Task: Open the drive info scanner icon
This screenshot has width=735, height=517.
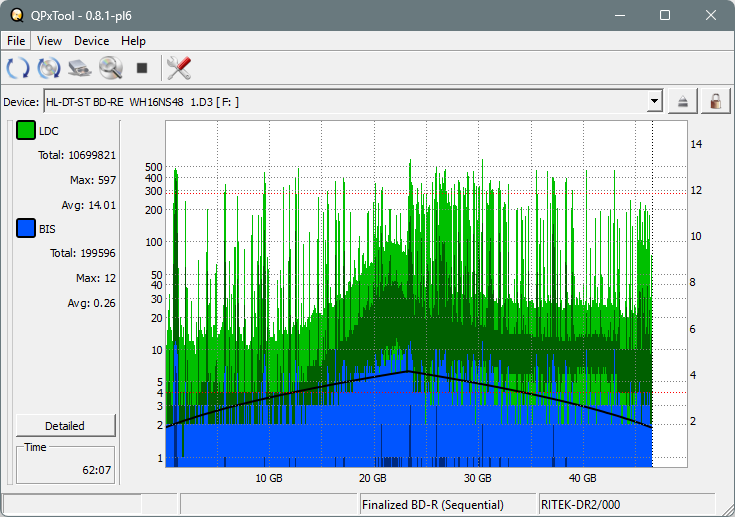Action: [80, 68]
